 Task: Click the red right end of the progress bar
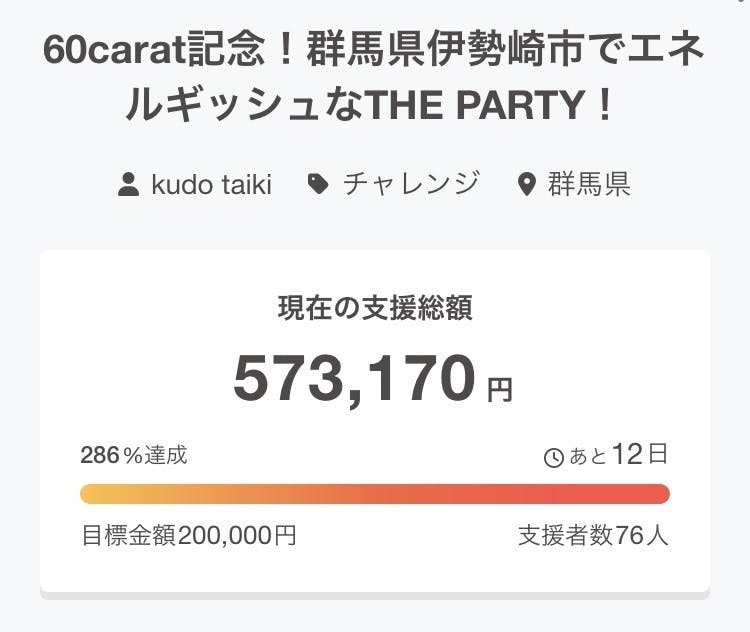coord(658,494)
